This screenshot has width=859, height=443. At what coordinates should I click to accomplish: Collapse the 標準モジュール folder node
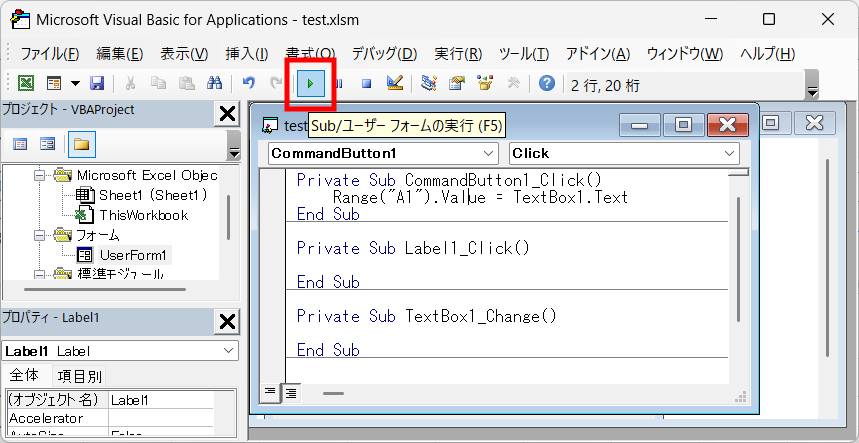tap(39, 274)
